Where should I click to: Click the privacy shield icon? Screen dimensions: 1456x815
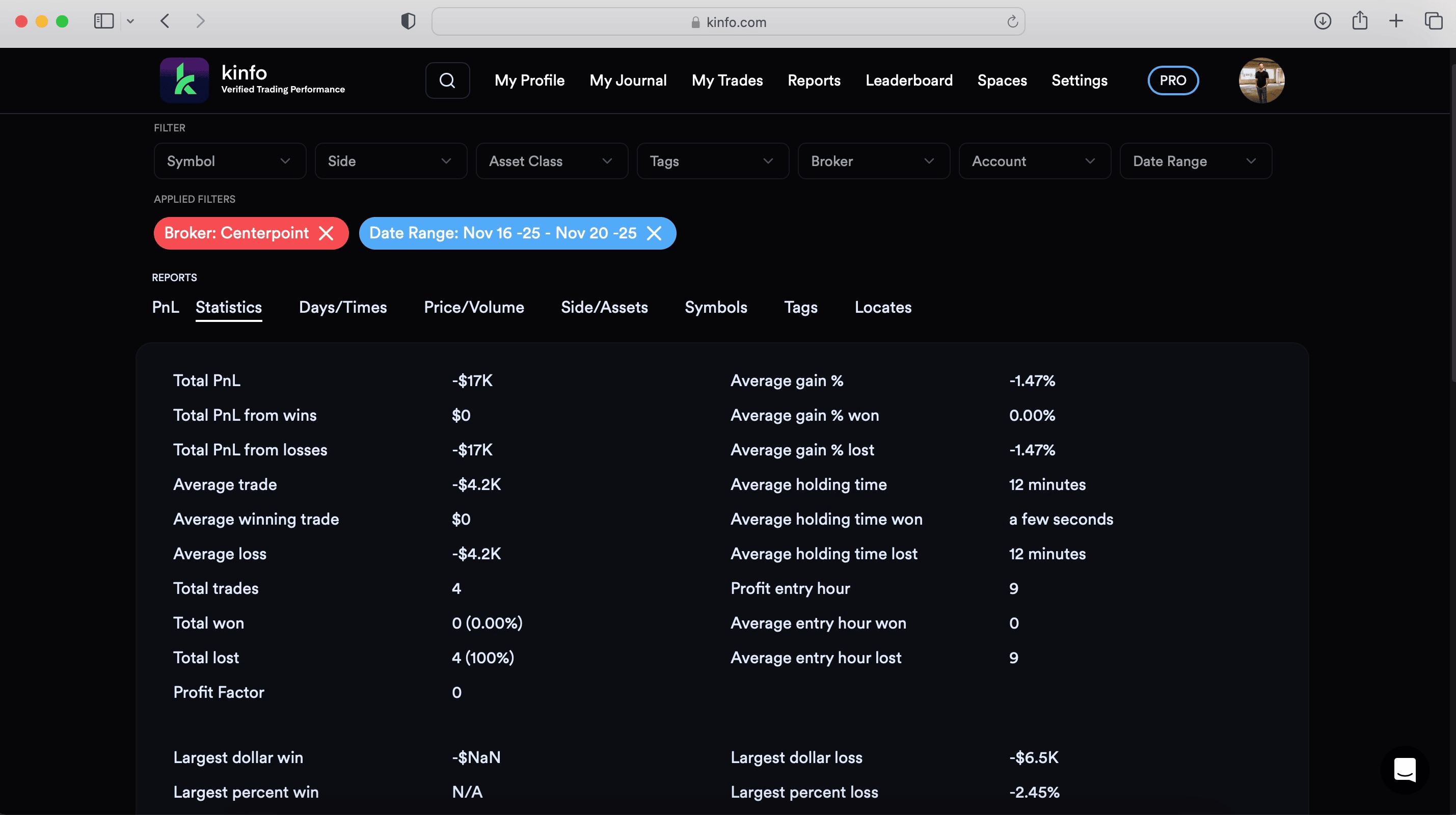pyautogui.click(x=408, y=21)
